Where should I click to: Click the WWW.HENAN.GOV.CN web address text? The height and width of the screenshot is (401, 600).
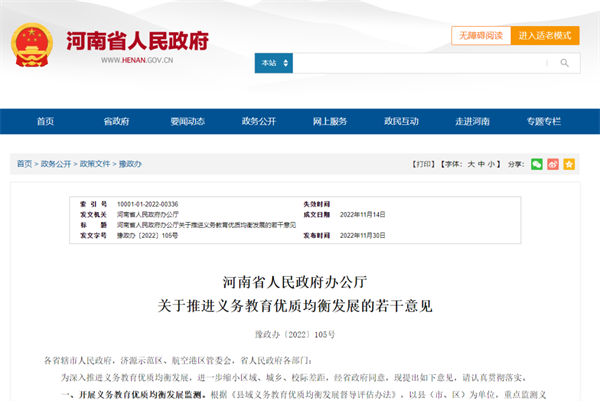[137, 60]
